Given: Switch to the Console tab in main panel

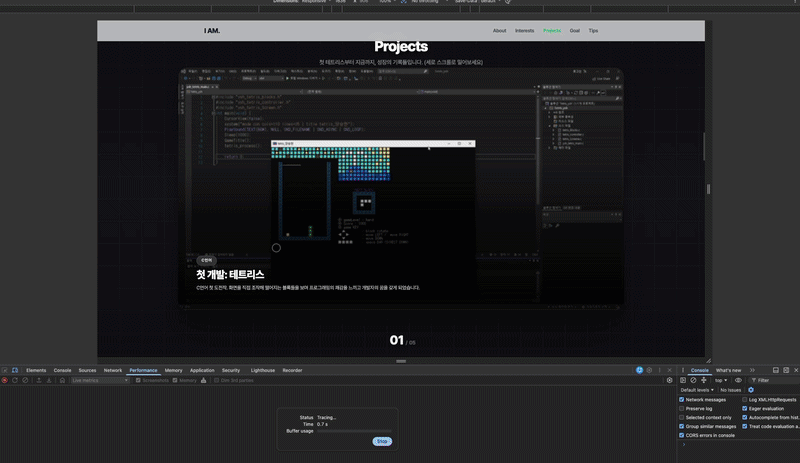Looking at the screenshot, I should tap(62, 370).
